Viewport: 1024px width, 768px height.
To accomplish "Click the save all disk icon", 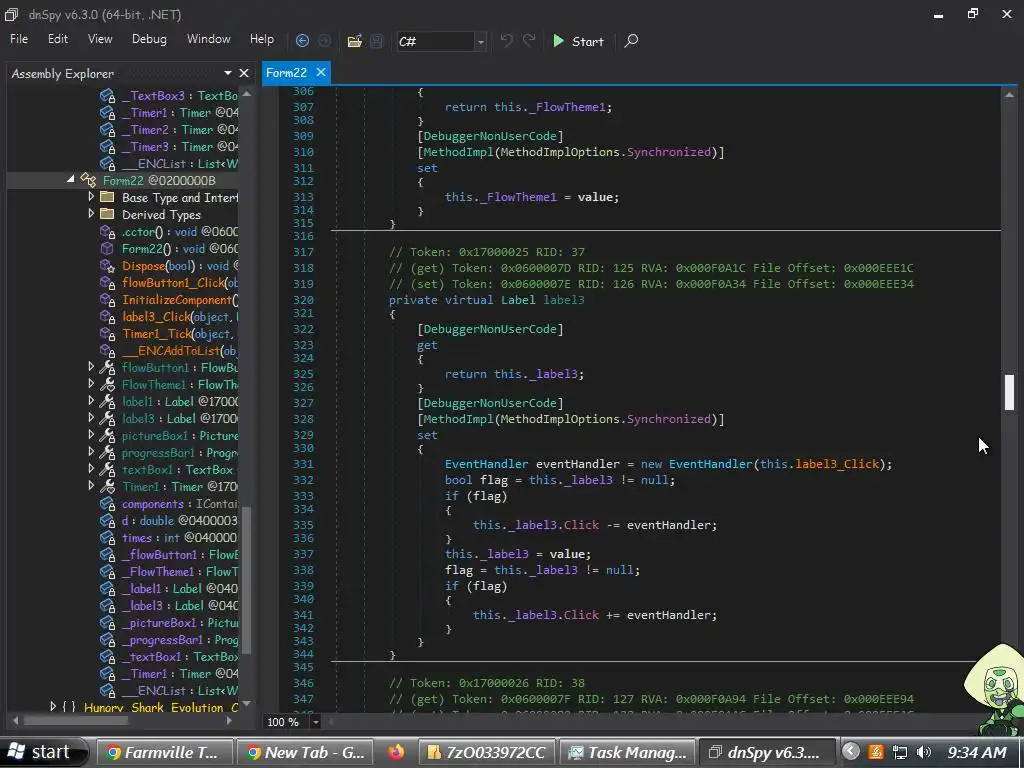I will pos(377,41).
